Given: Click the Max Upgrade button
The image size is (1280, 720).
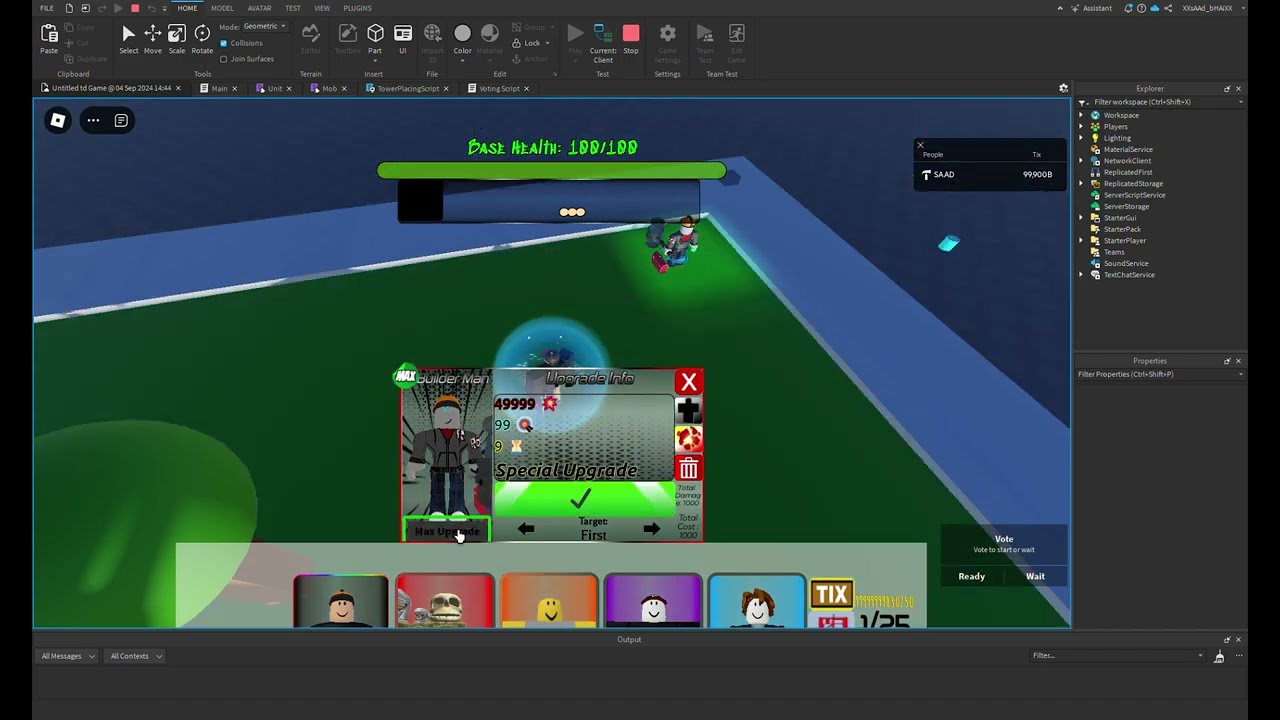Looking at the screenshot, I should 446,531.
